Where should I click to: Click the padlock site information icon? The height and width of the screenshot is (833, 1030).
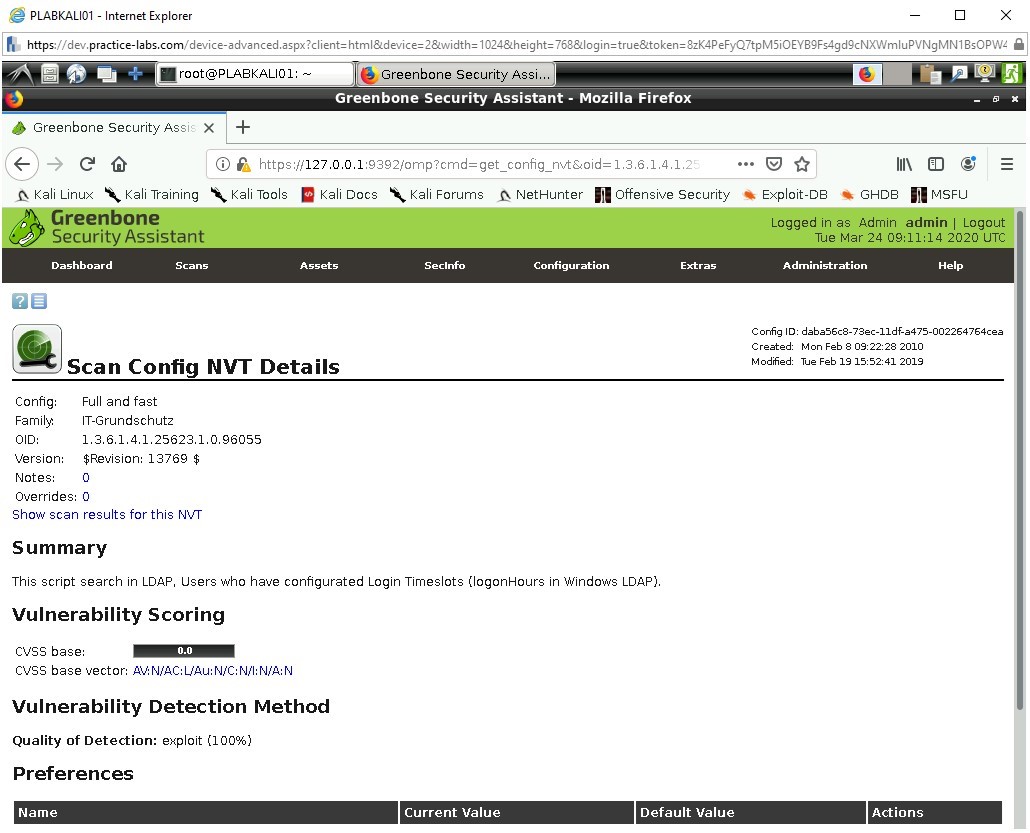[243, 163]
